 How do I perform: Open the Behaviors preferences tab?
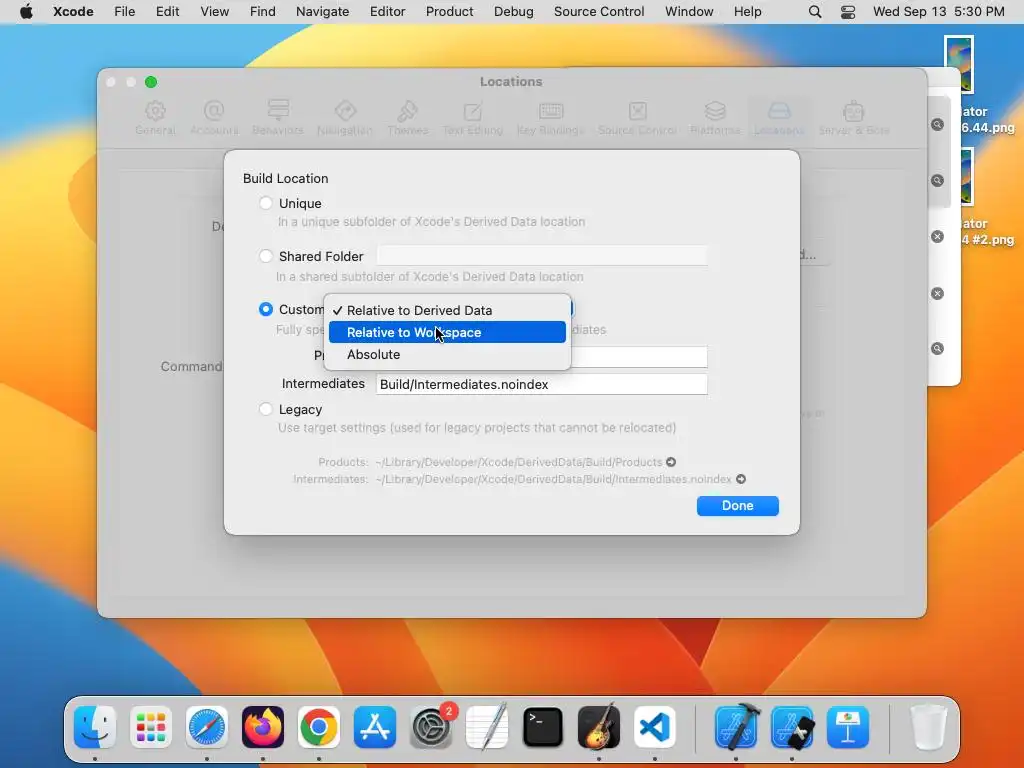pos(278,118)
